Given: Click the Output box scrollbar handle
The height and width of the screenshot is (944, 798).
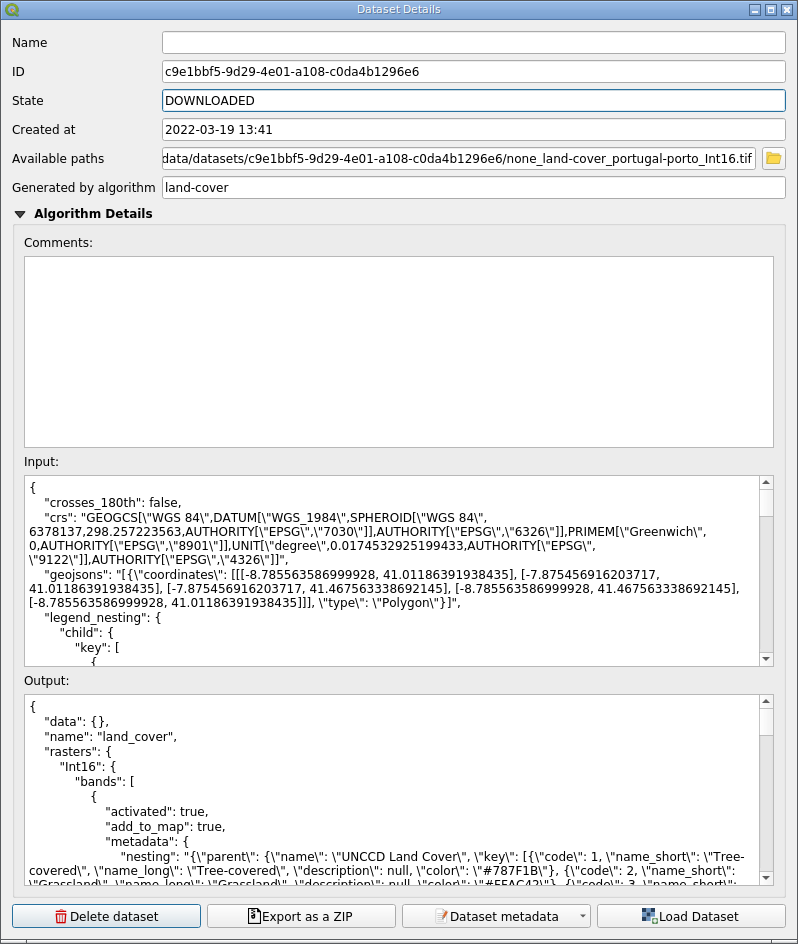Looking at the screenshot, I should point(766,722).
